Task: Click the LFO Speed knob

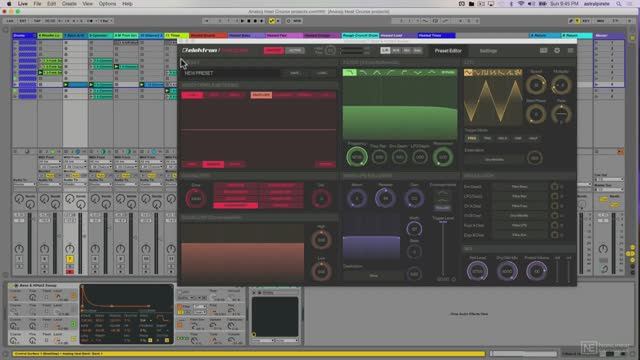Action: pos(536,85)
